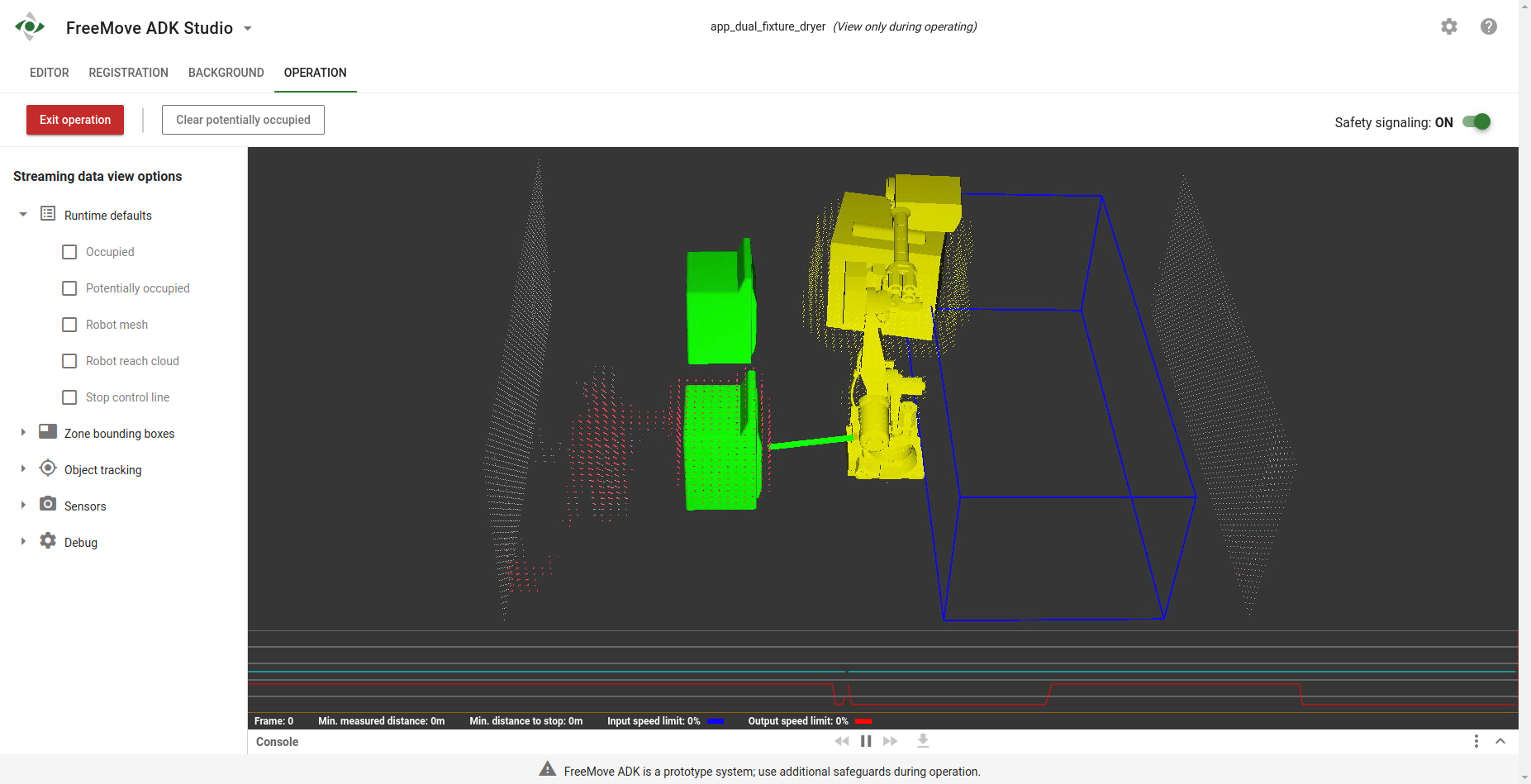Expand the Zone bounding boxes group
This screenshot has width=1531, height=784.
pyautogui.click(x=23, y=433)
